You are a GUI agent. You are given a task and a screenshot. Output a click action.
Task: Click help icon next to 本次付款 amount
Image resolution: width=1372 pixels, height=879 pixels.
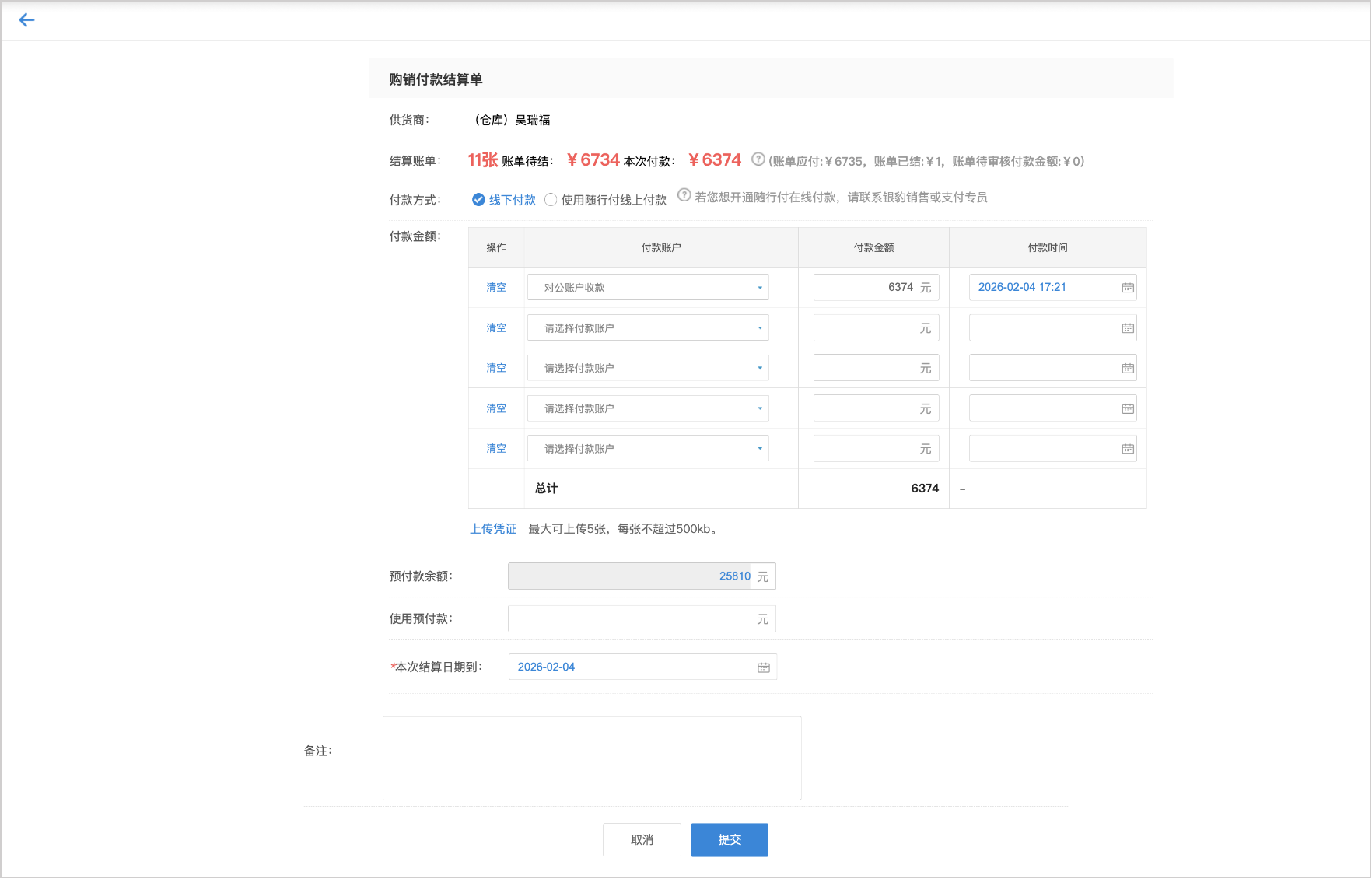pyautogui.click(x=758, y=159)
